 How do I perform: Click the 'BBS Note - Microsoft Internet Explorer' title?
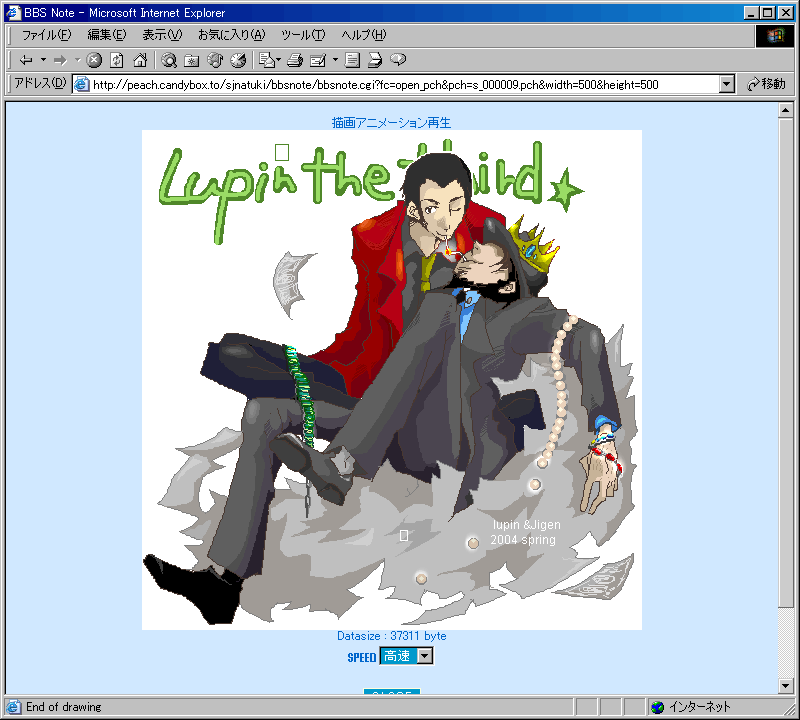[124, 13]
